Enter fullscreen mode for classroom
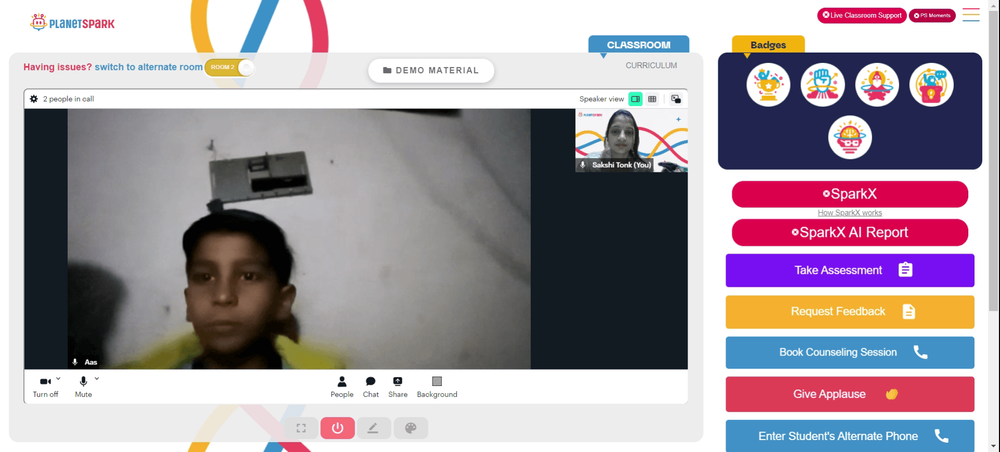This screenshot has height=452, width=1000. pos(301,428)
